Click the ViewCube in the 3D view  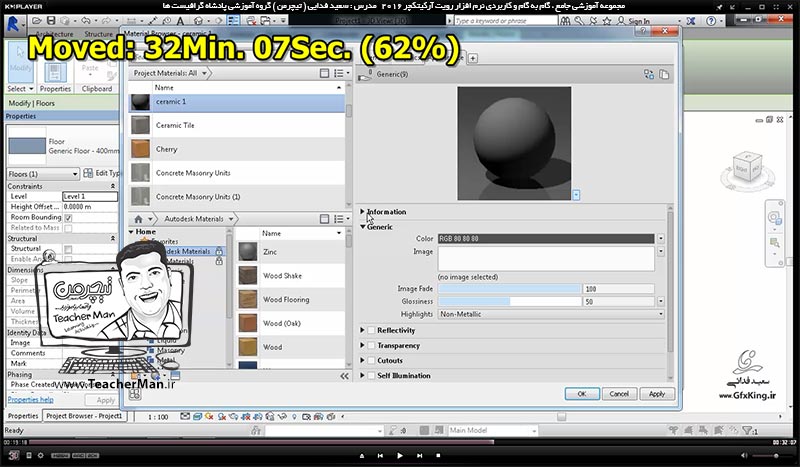(x=748, y=168)
